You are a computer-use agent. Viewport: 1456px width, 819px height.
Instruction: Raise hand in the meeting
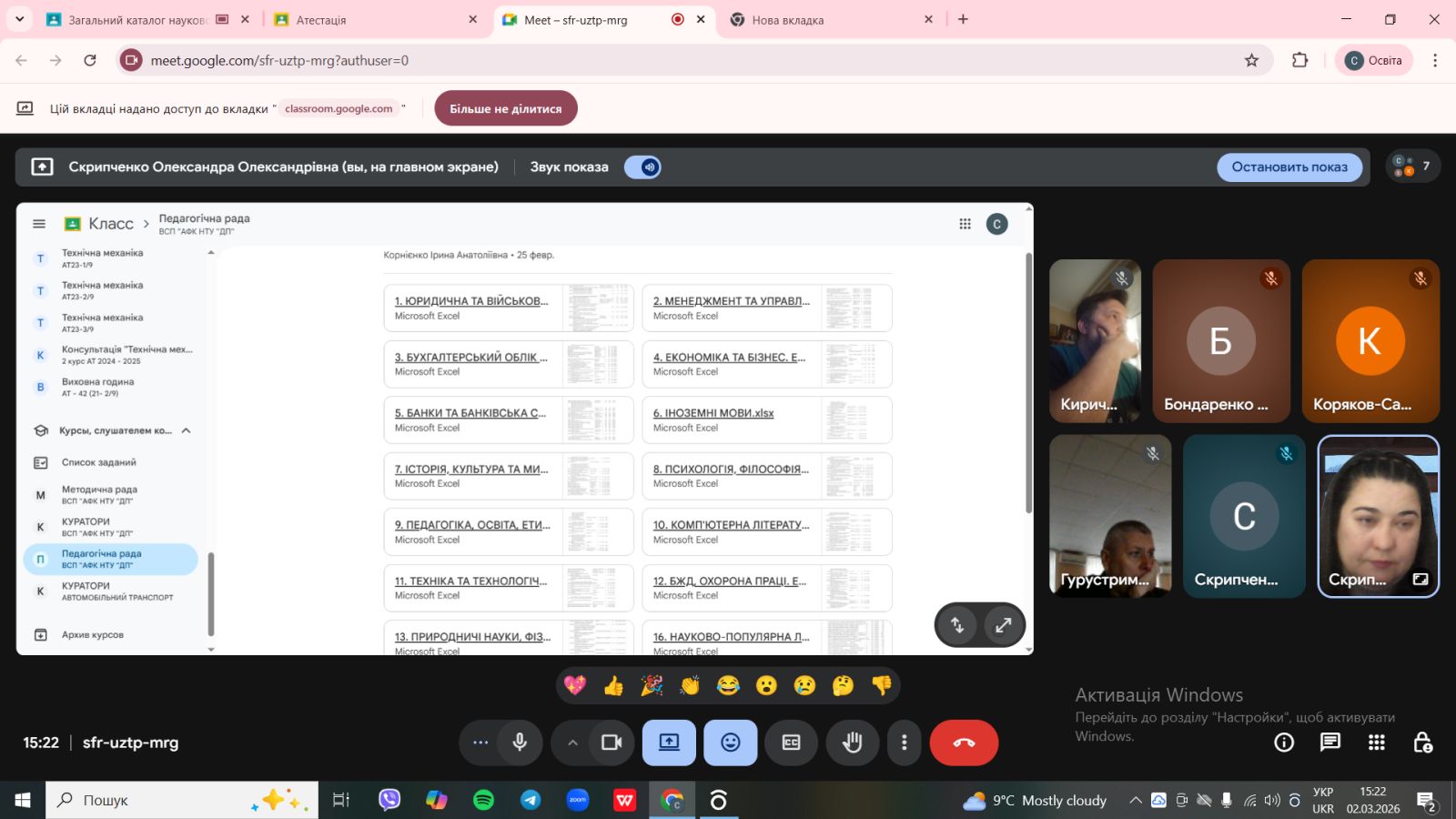tap(852, 743)
